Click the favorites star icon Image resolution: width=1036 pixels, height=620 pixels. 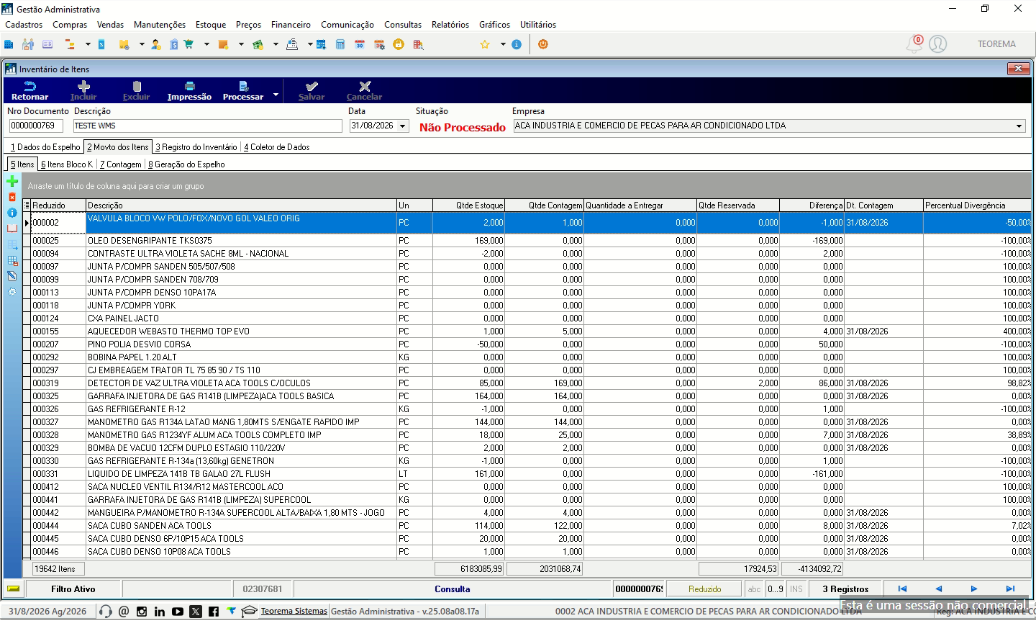point(485,44)
